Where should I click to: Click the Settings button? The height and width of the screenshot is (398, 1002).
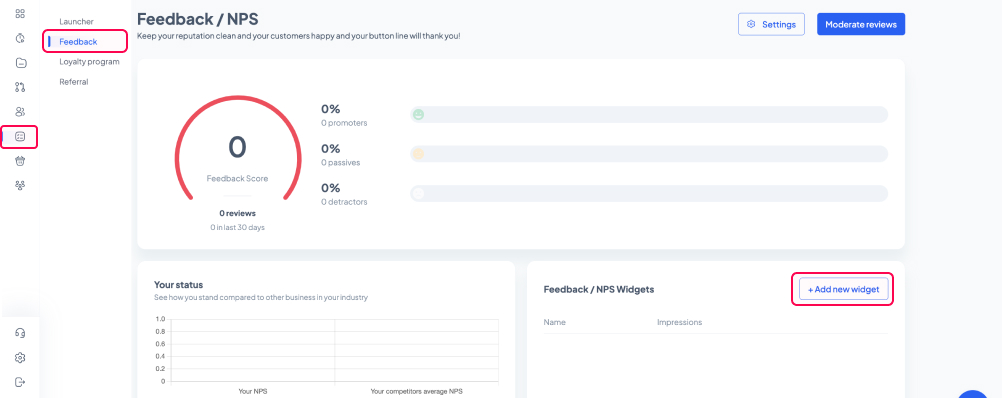point(771,24)
